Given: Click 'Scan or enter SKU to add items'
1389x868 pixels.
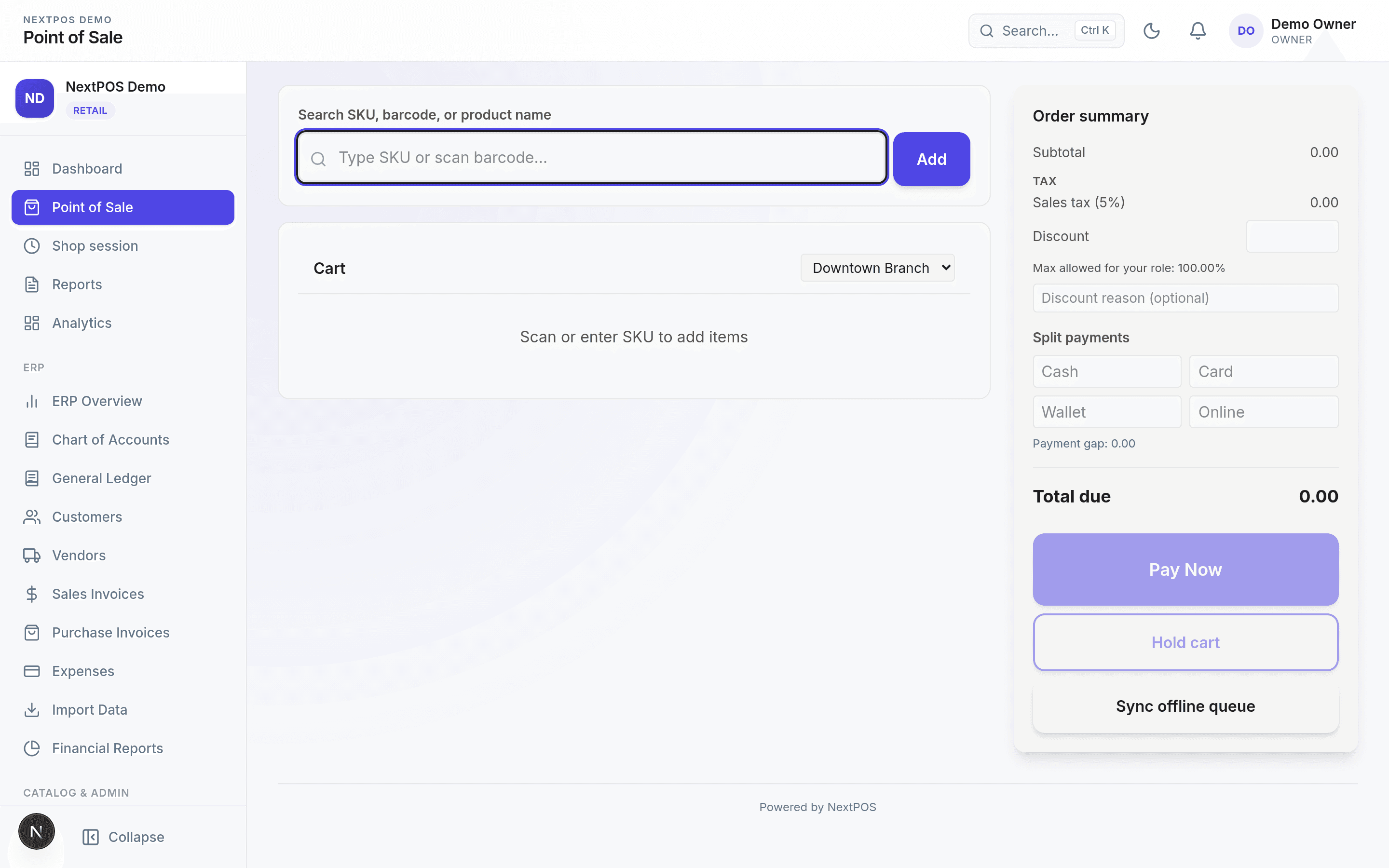Looking at the screenshot, I should point(634,337).
